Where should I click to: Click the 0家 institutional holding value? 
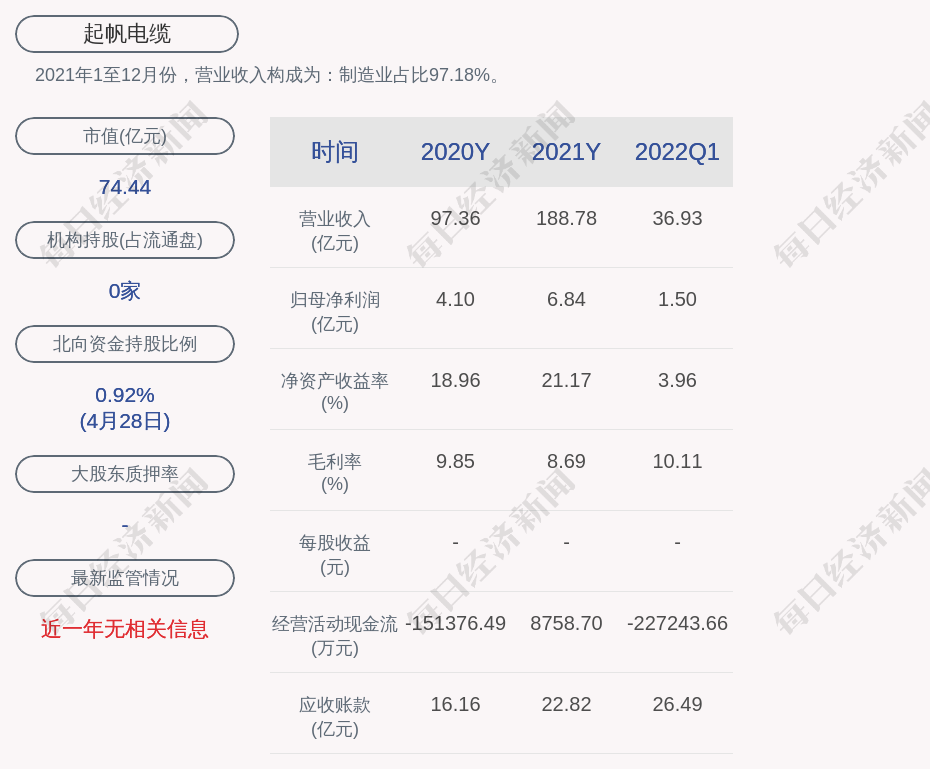pos(125,291)
